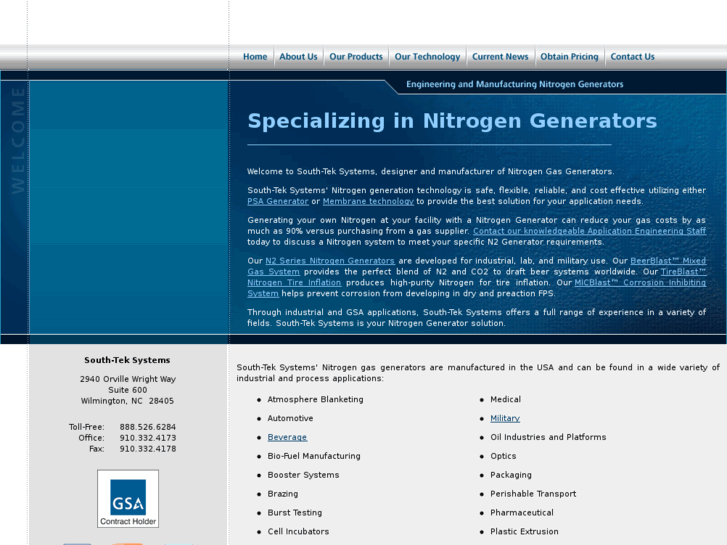Click the Atmosphere Blanketing list item
The image size is (727, 545).
(315, 399)
